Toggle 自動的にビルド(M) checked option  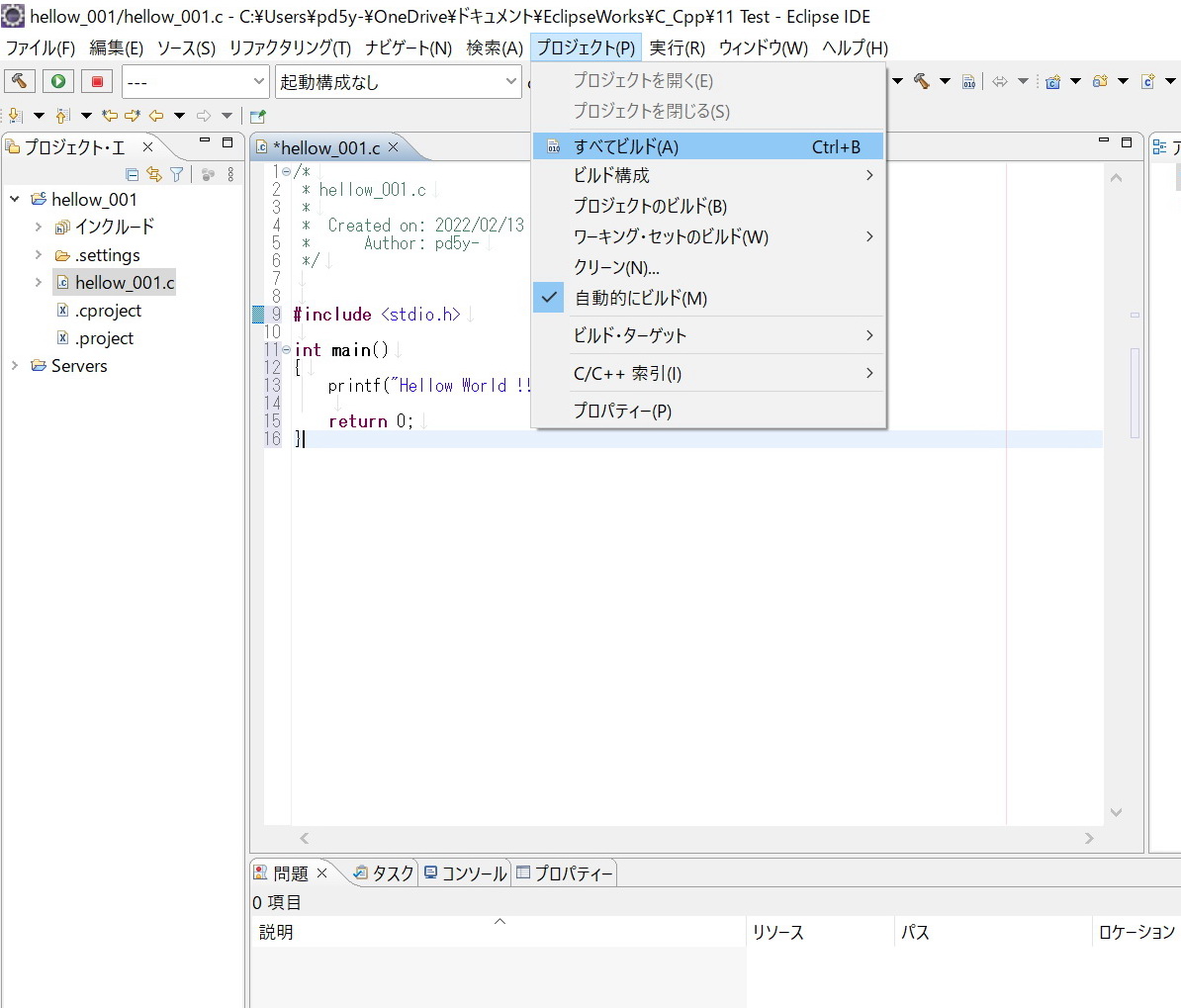tap(708, 299)
